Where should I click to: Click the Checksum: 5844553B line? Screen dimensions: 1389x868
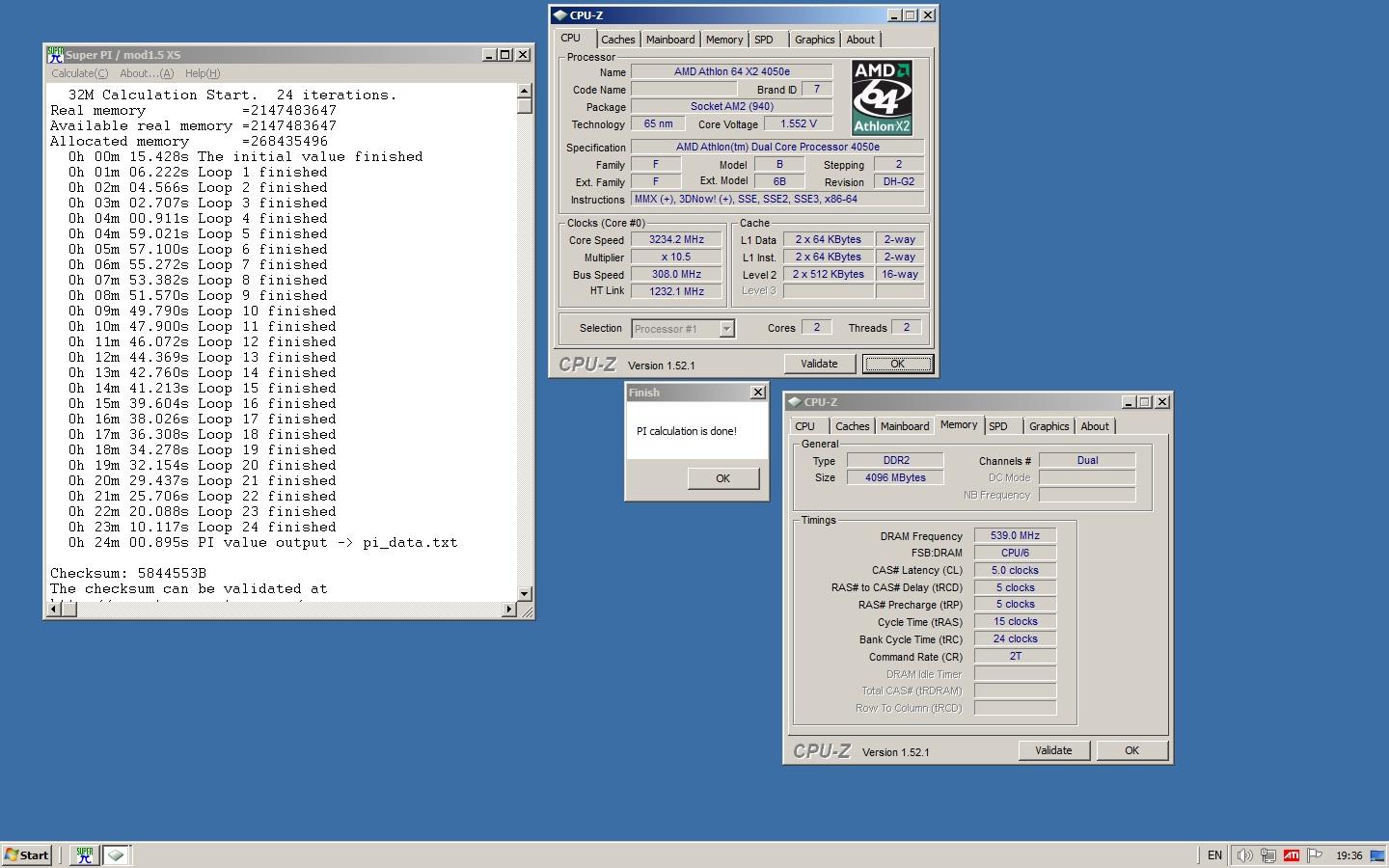tap(128, 573)
